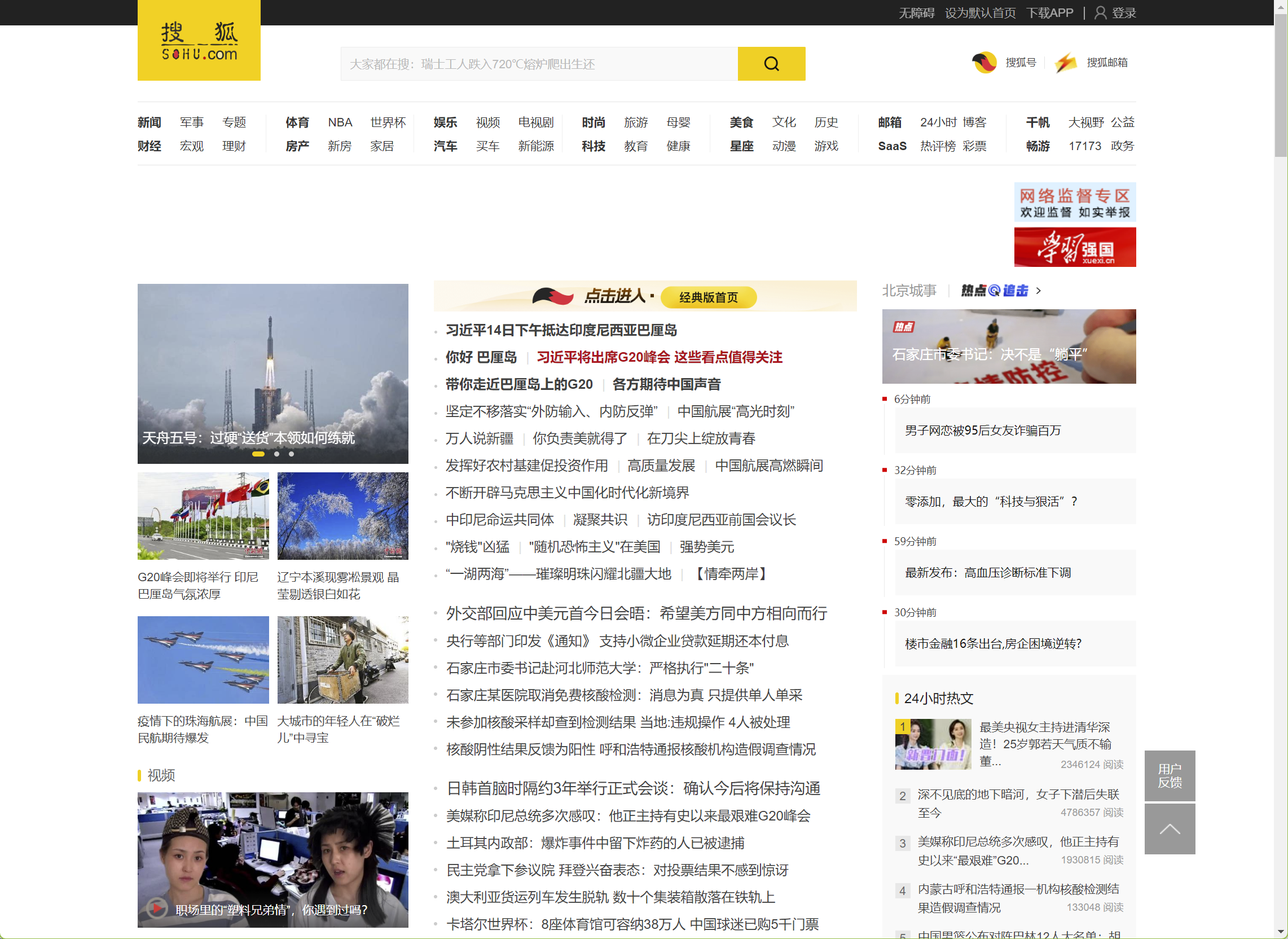Open the 千帆 navigation link

tap(1038, 122)
